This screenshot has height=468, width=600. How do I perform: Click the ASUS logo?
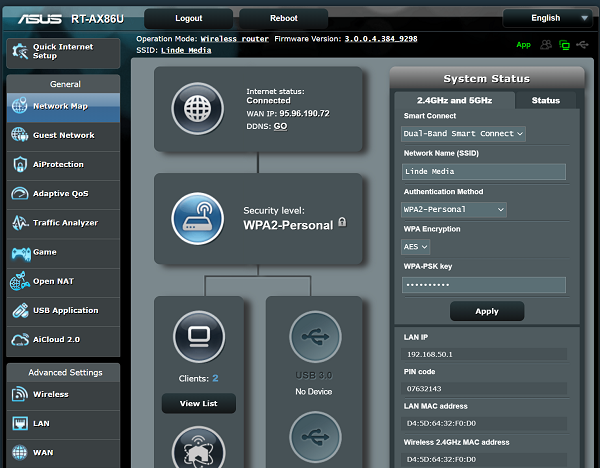click(40, 19)
